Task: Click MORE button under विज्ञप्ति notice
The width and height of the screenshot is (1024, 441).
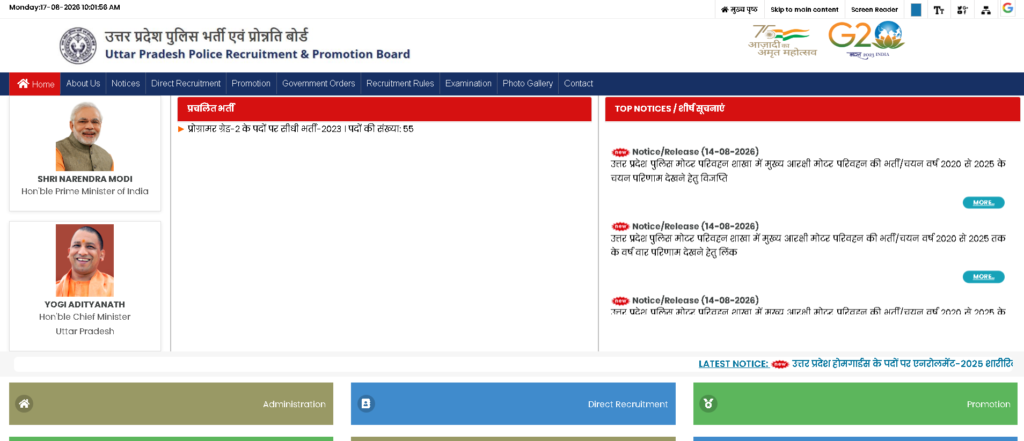Action: point(984,203)
